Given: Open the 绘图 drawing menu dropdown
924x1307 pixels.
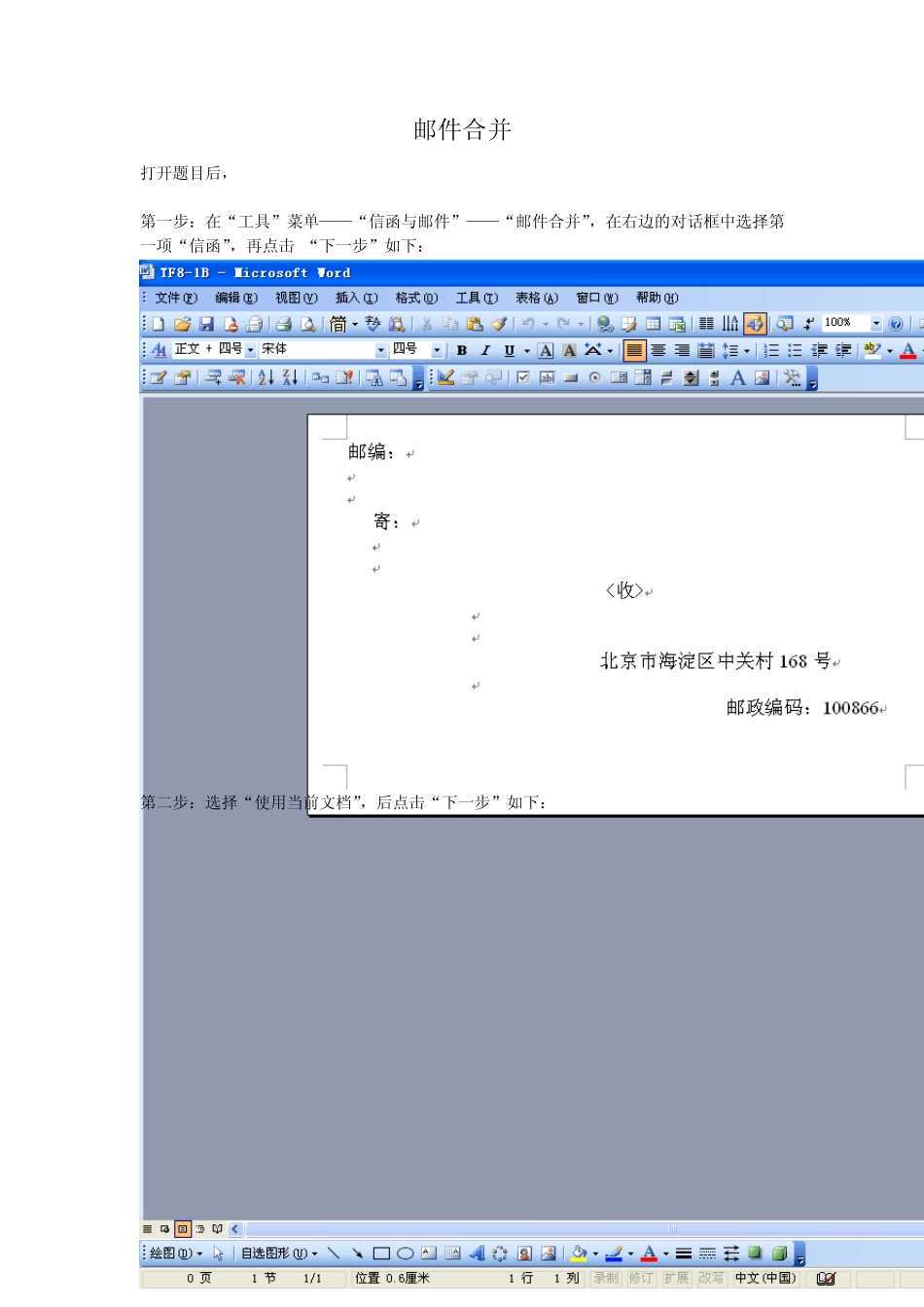Looking at the screenshot, I should click(x=176, y=1254).
